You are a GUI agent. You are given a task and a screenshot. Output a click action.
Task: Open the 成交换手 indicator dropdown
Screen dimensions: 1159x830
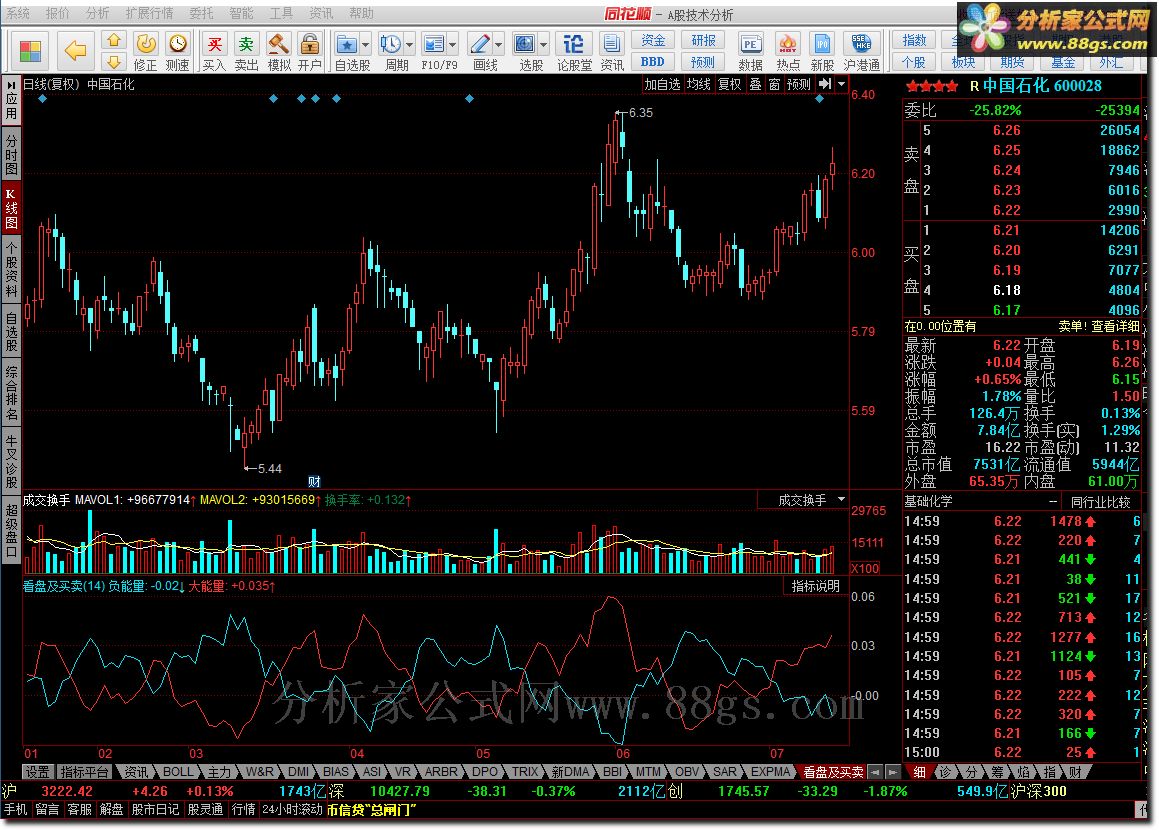pos(841,500)
